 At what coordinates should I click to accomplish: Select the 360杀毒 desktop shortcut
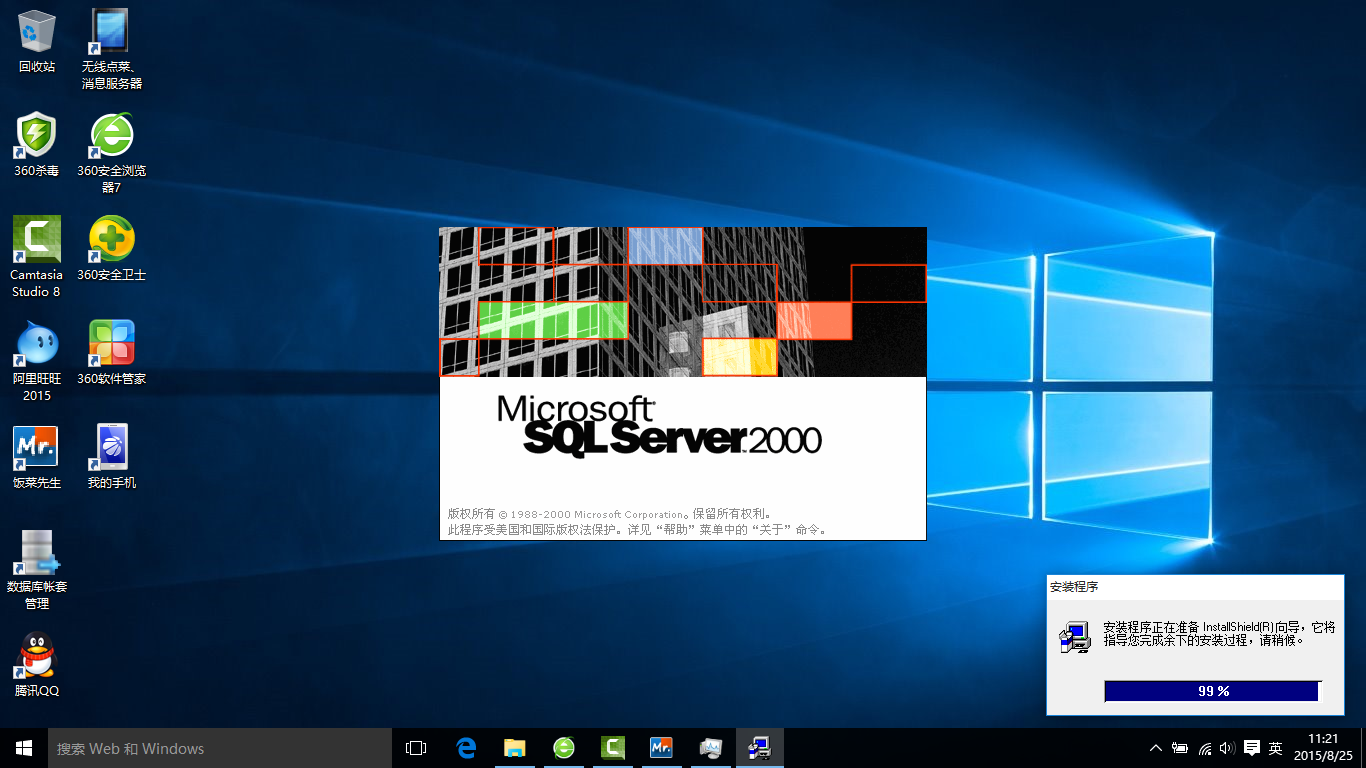click(37, 144)
